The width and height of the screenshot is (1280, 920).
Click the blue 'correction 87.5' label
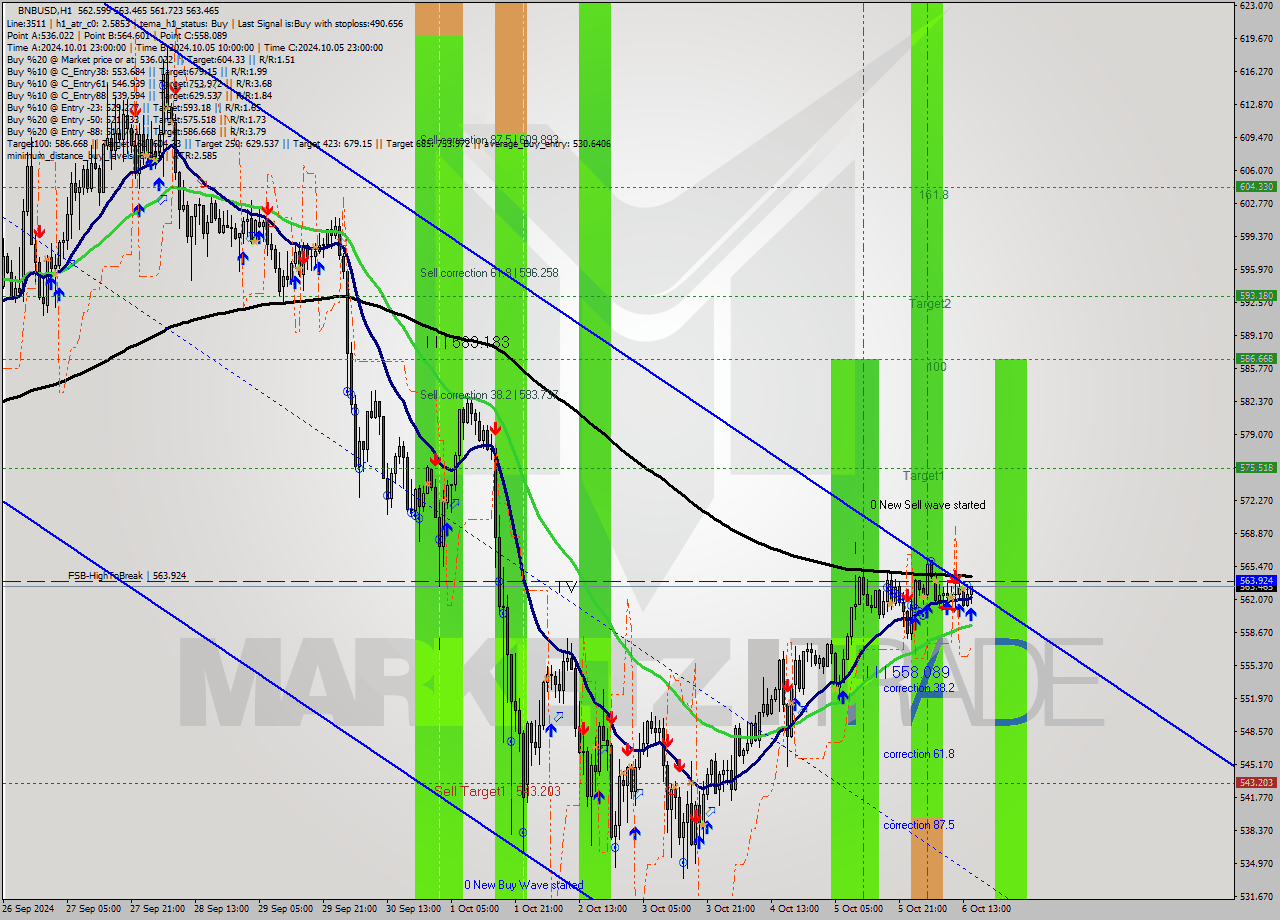(x=919, y=825)
